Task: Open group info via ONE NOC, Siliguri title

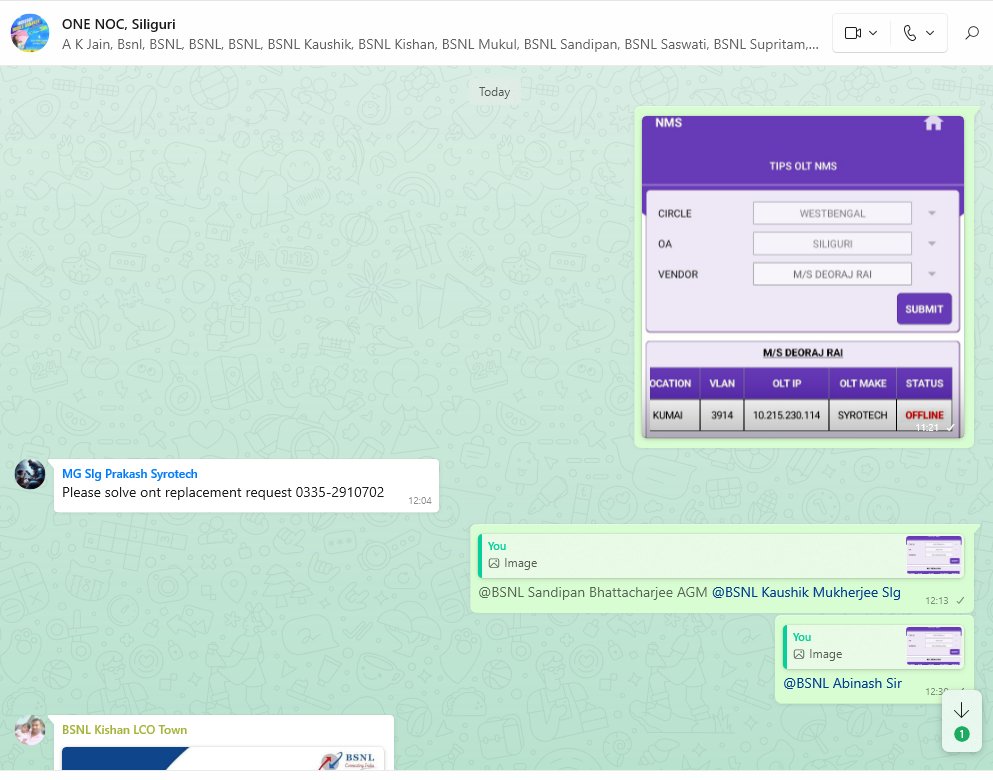Action: tap(118, 24)
